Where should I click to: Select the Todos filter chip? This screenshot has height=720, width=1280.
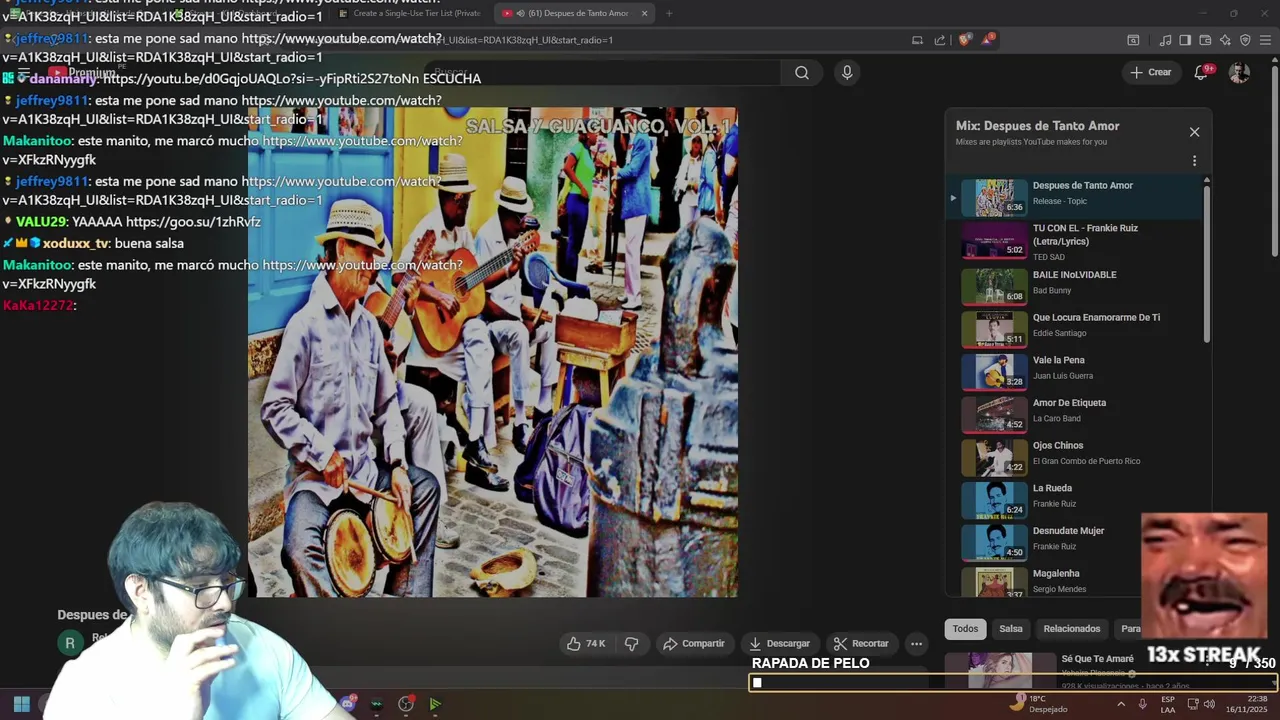[965, 629]
